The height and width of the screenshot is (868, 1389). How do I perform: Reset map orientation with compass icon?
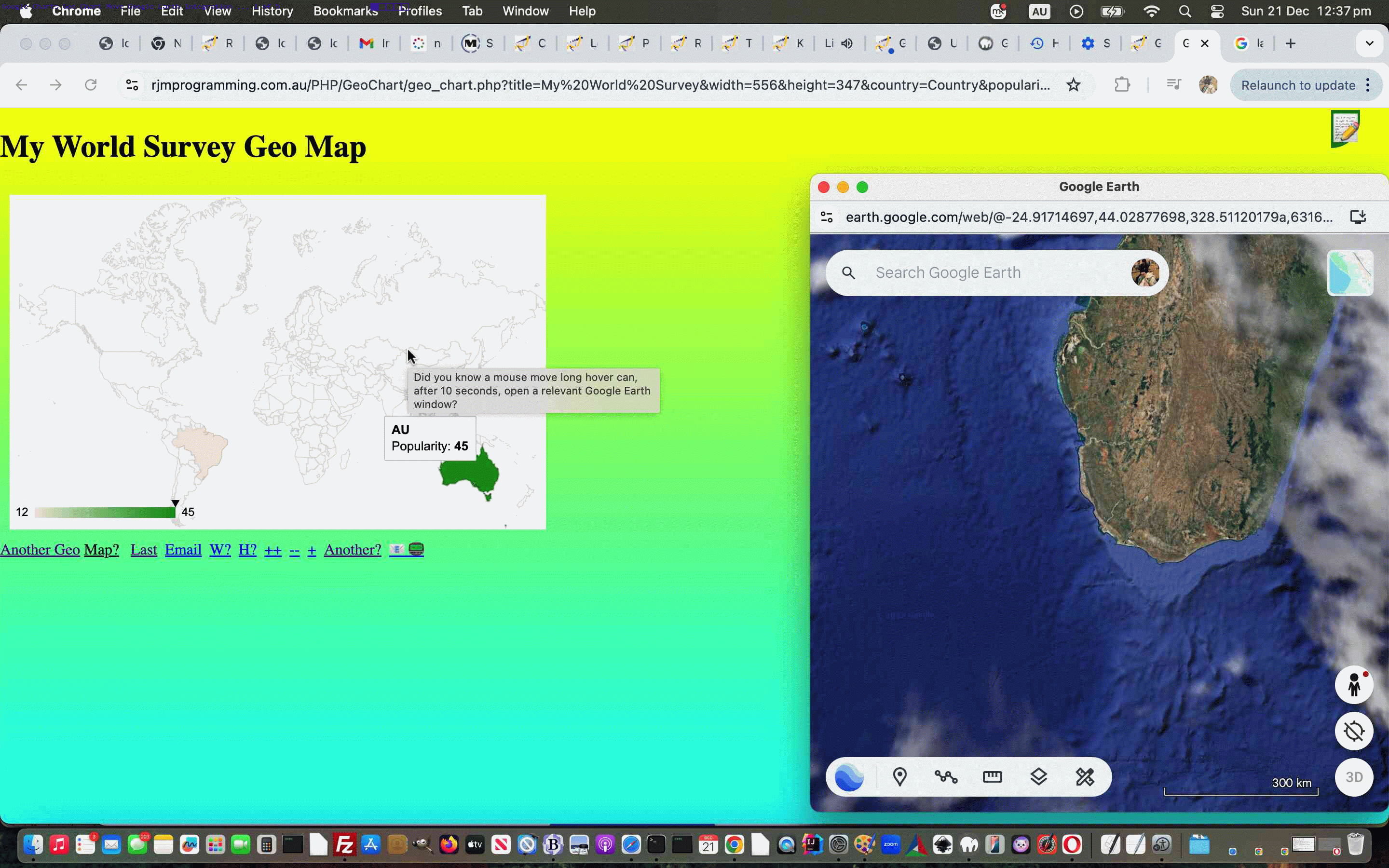(x=1354, y=732)
